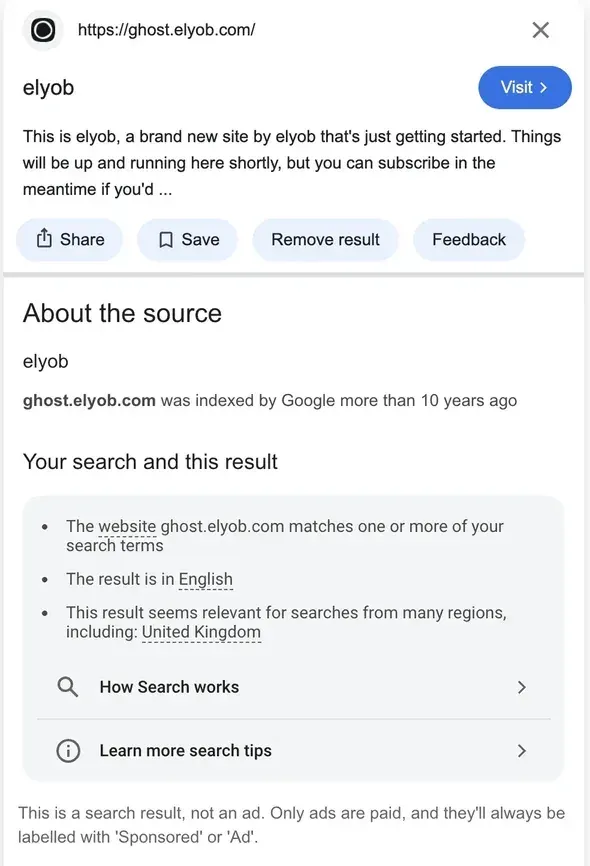Click the dotted 'United Kingdom' term

[x=201, y=632]
